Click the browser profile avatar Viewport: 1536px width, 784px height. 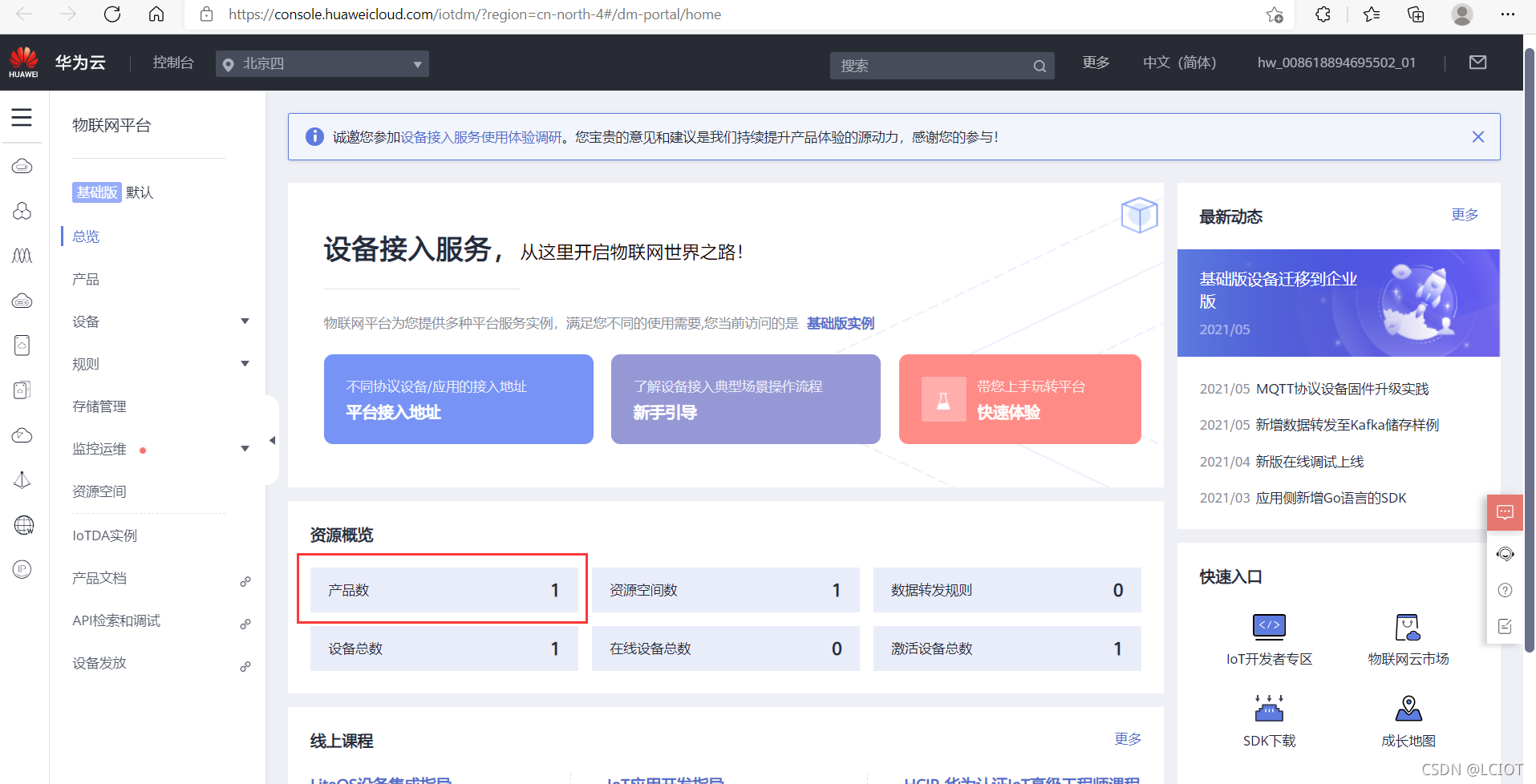click(1462, 14)
